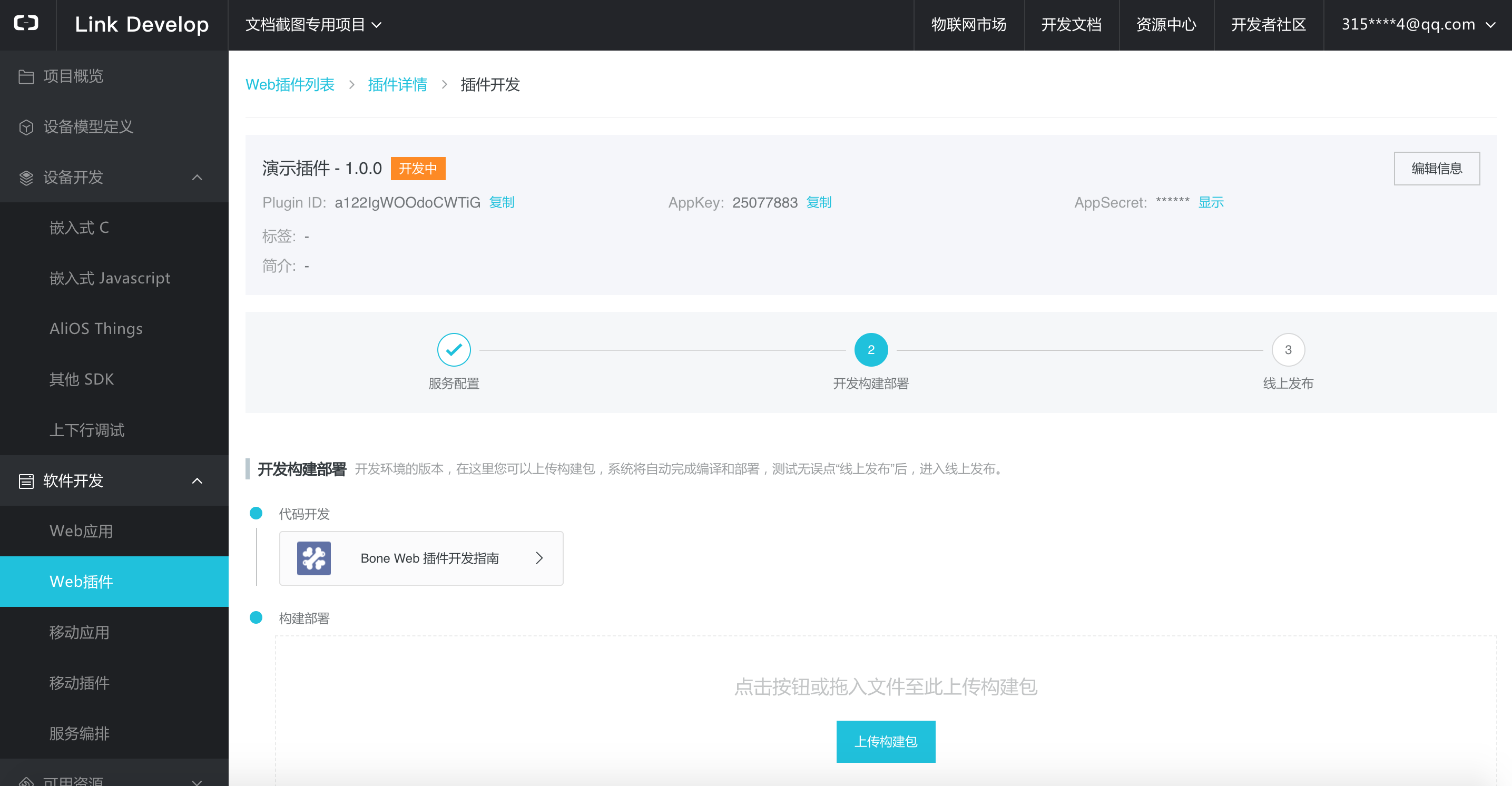
Task: Click the Link Develop title text
Action: 142,25
